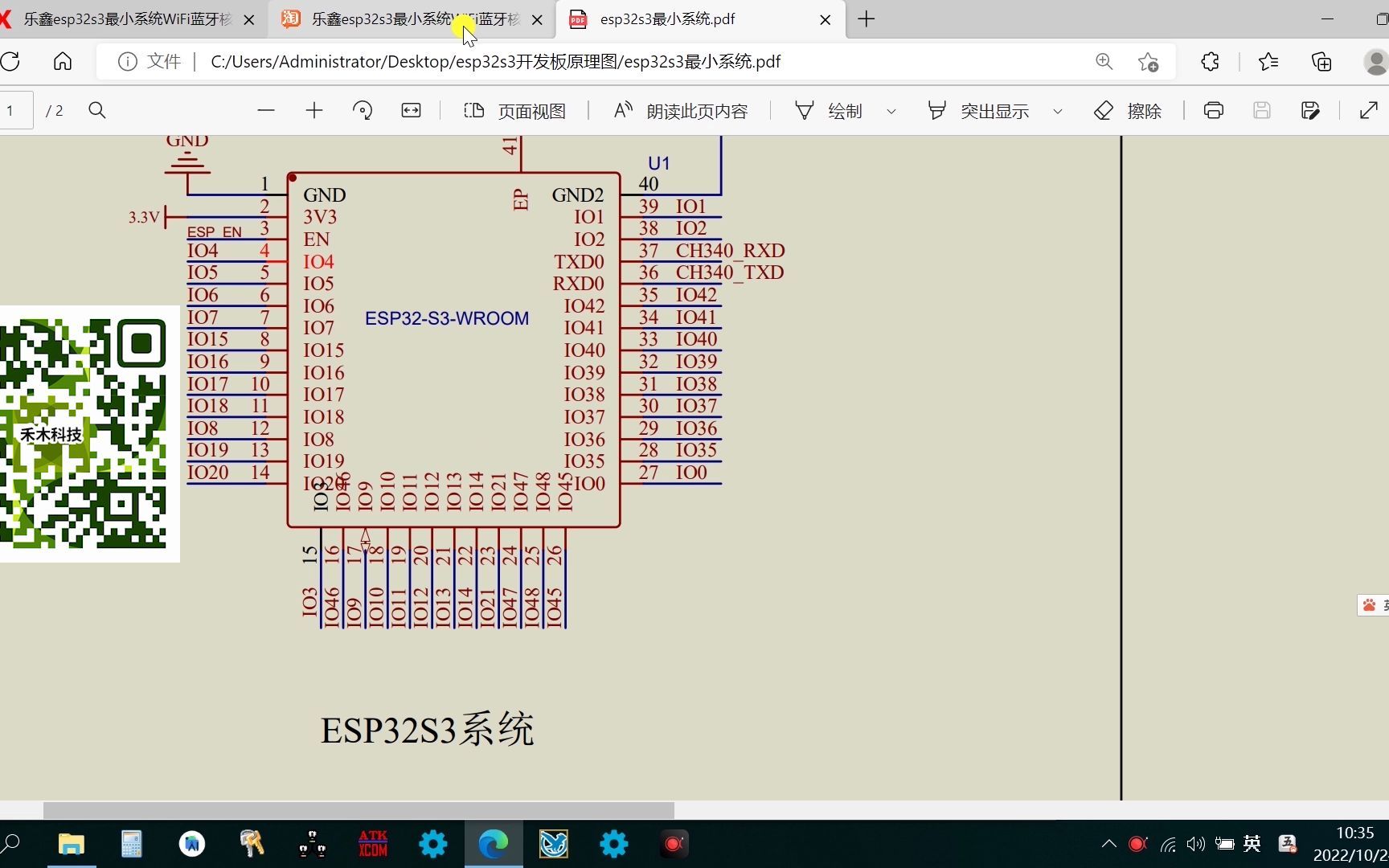Image resolution: width=1389 pixels, height=868 pixels.
Task: Click the CH340_RXD net label
Action: [730, 251]
